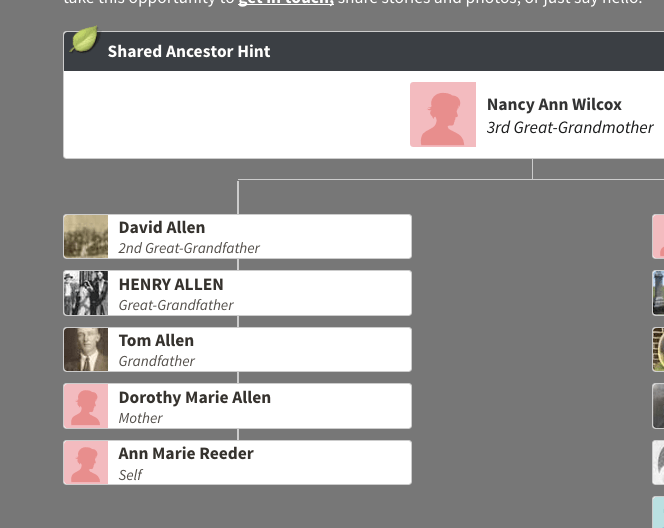Click the Ann Marie Reeder name
This screenshot has width=664, height=528.
pos(186,454)
